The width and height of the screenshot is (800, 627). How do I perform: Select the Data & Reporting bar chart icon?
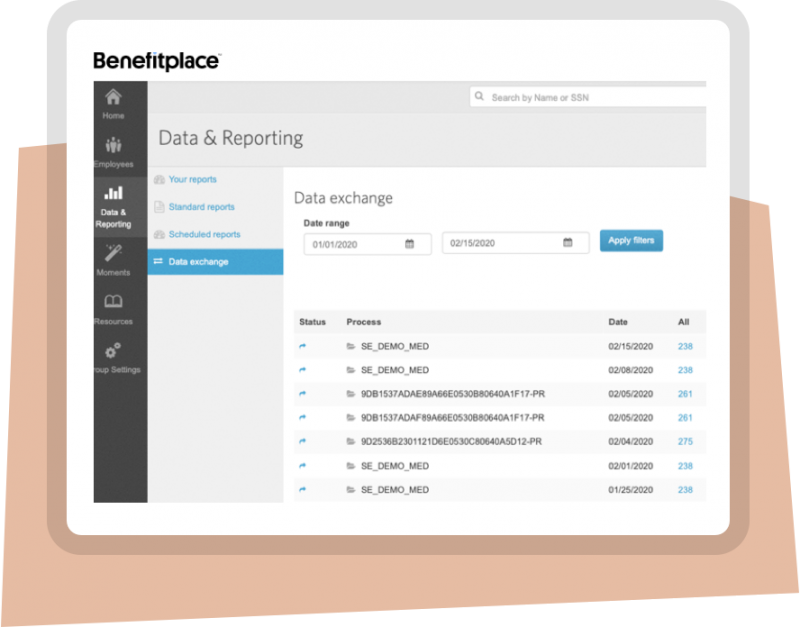(113, 193)
